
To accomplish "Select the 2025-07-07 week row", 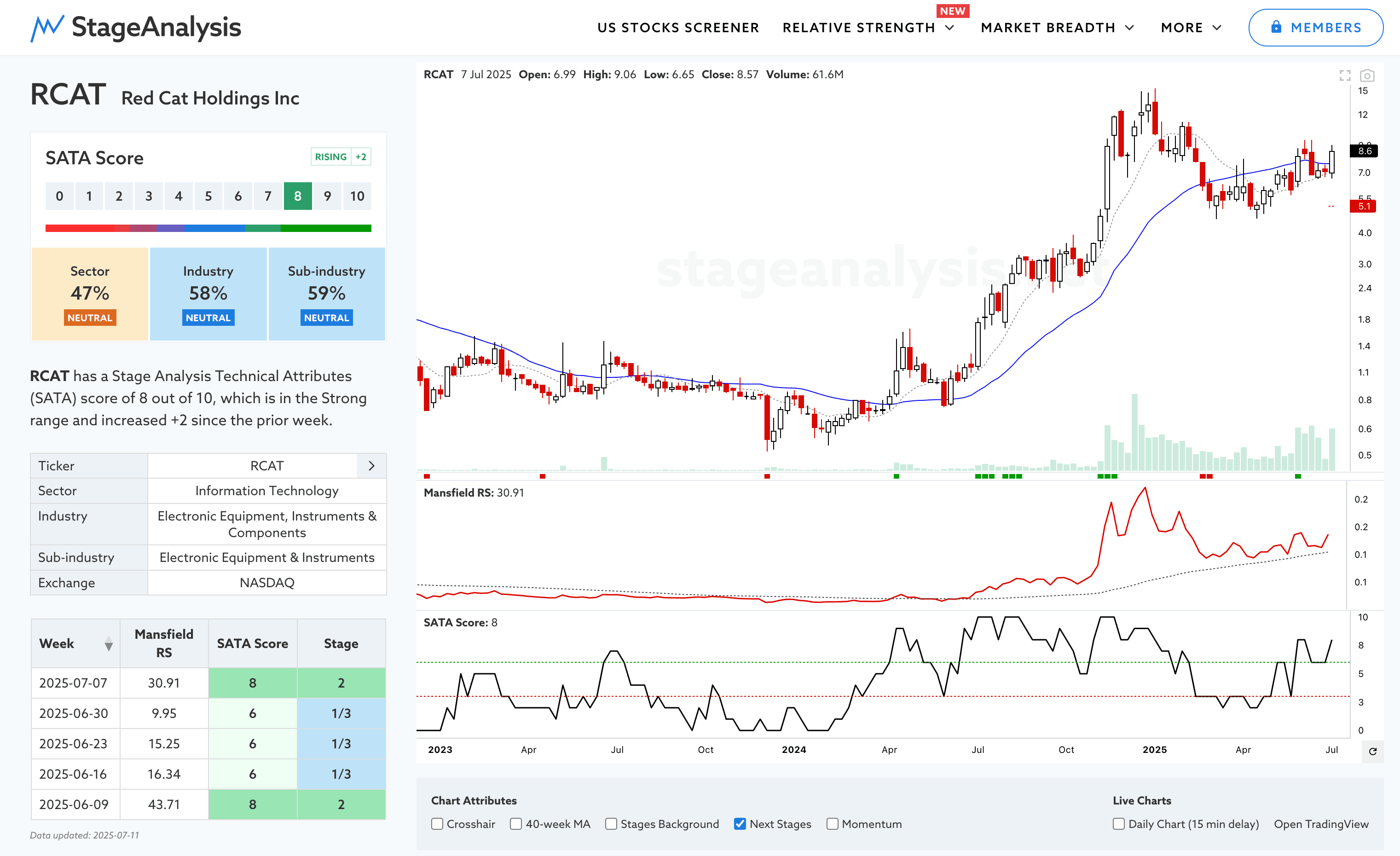I will click(x=208, y=683).
